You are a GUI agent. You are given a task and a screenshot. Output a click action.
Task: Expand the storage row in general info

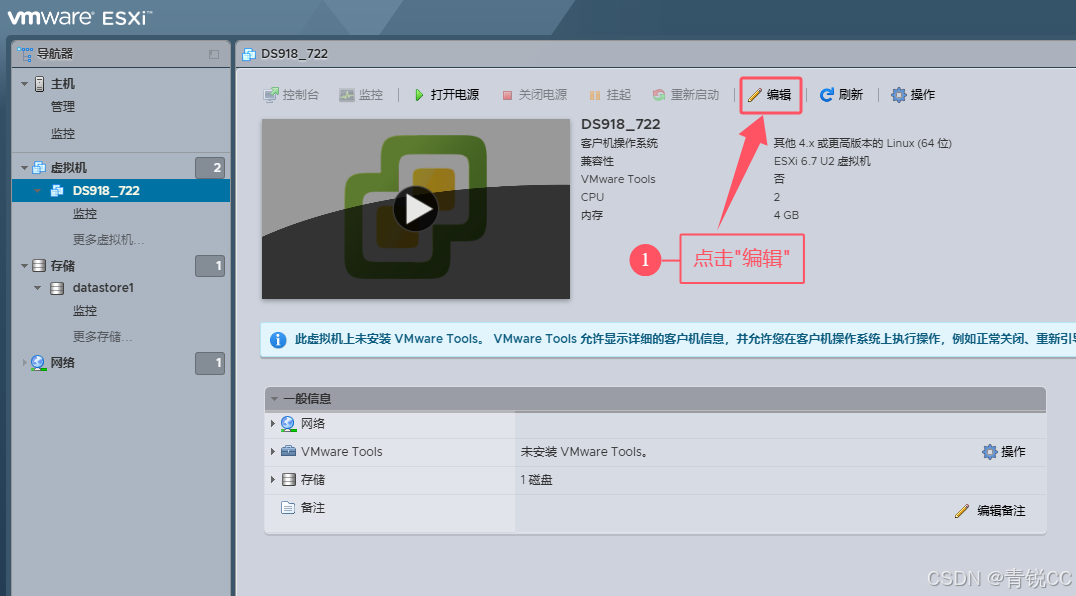coord(272,479)
